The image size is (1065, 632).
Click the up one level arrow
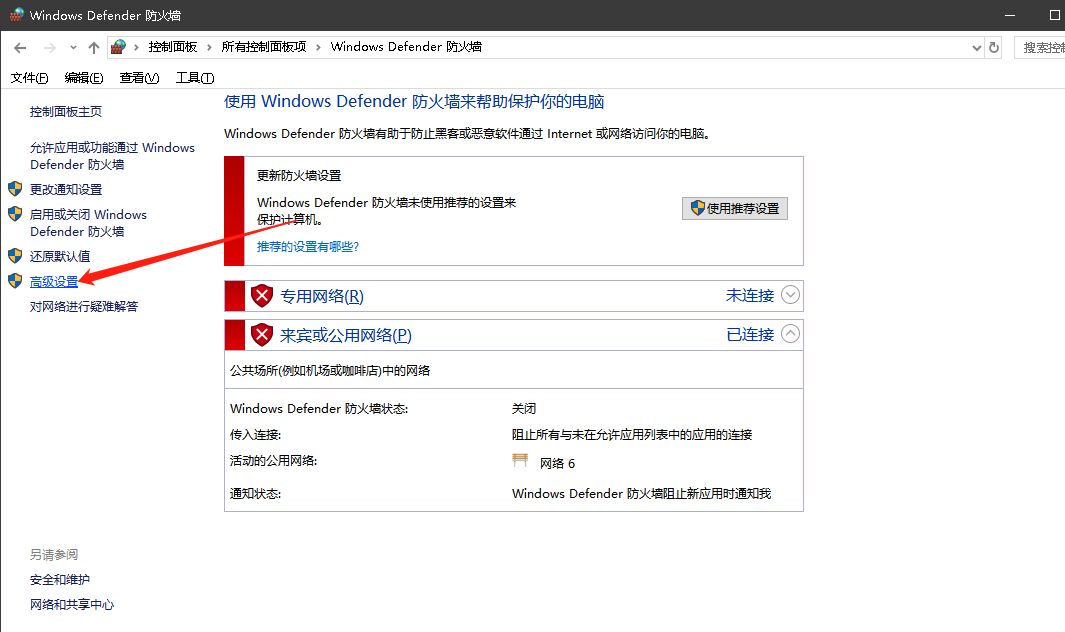coord(94,47)
